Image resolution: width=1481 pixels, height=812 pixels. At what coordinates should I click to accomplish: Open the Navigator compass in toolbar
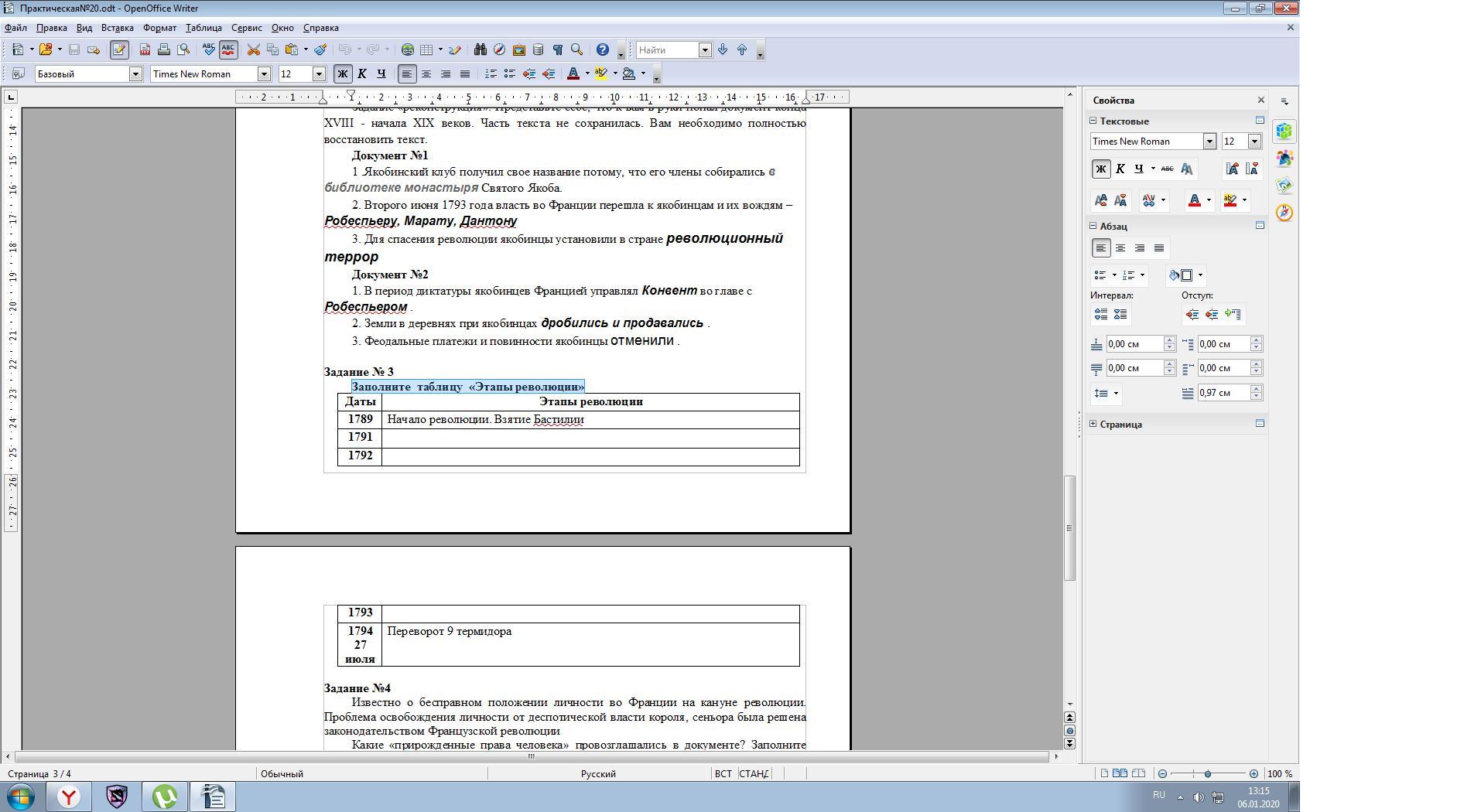click(x=499, y=50)
